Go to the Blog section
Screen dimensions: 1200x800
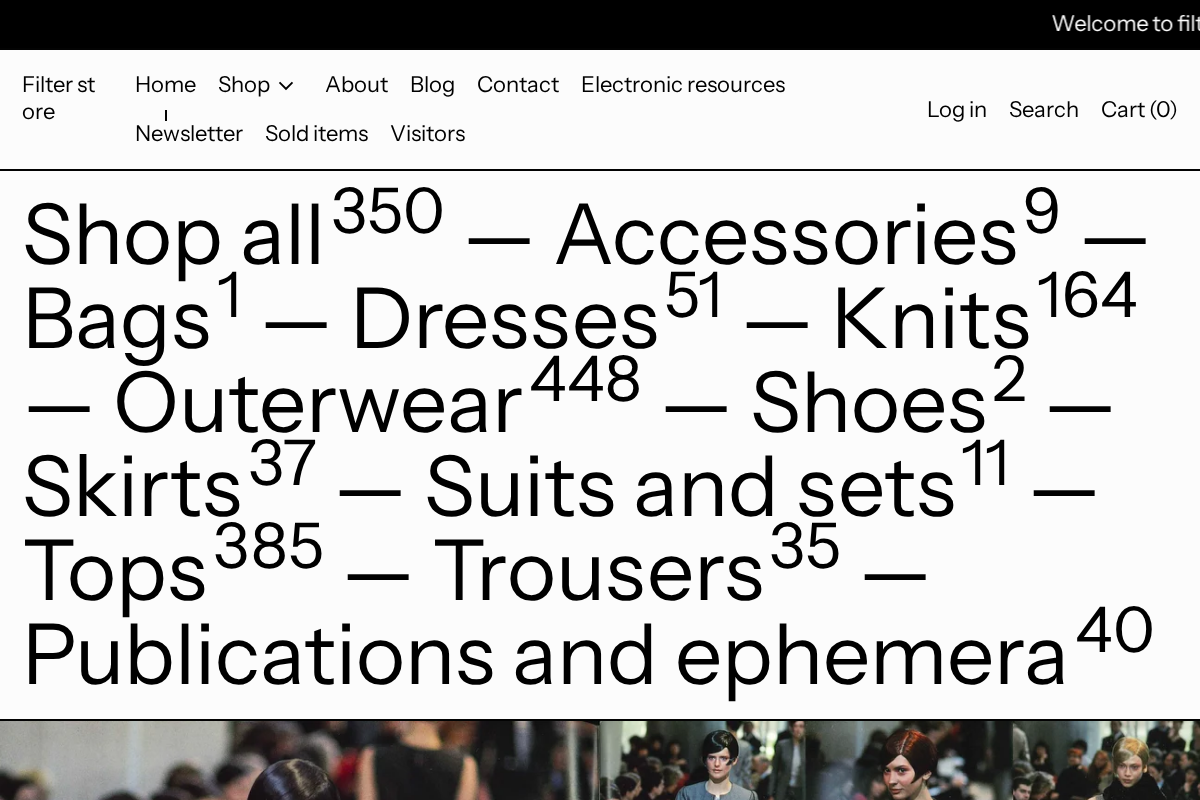click(x=432, y=85)
